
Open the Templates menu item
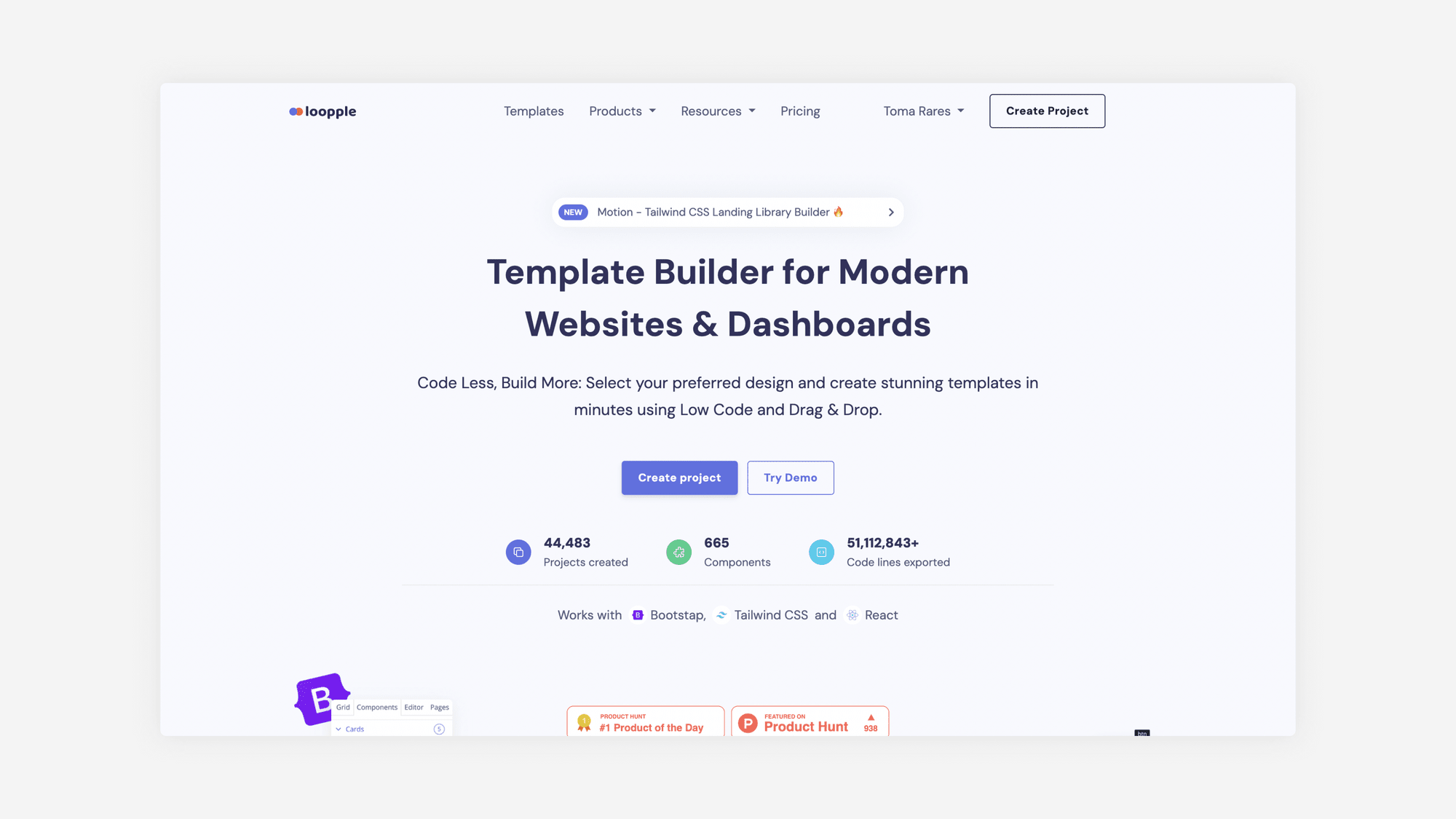pyautogui.click(x=533, y=111)
